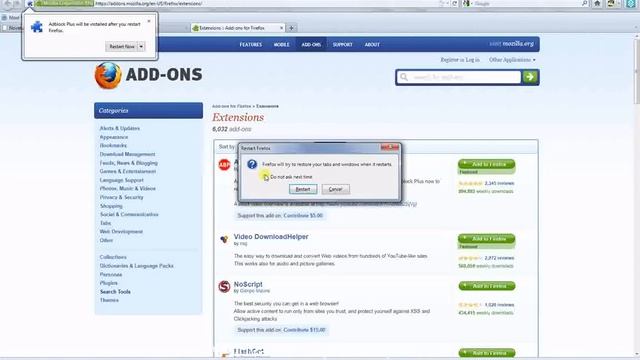The width and height of the screenshot is (640, 360).
Task: Click the reload button in the address bar
Action: [x=455, y=4]
